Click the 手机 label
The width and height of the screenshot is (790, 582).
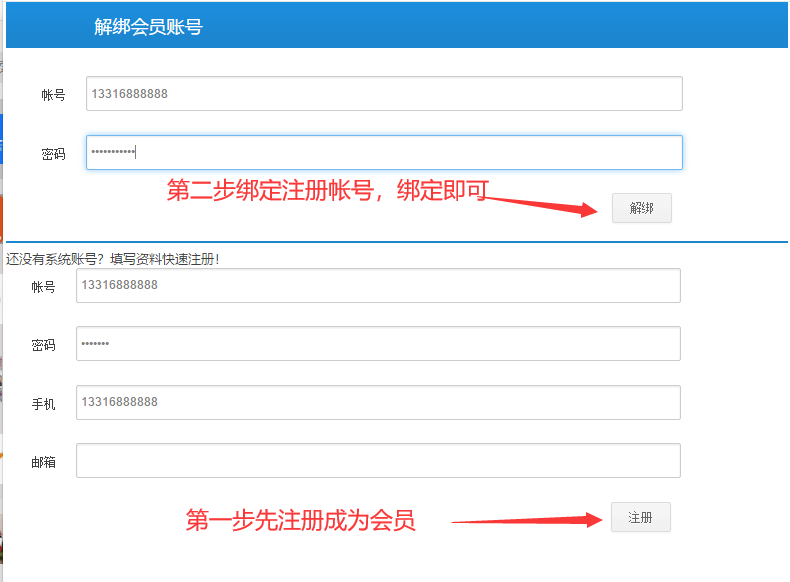pyautogui.click(x=43, y=404)
